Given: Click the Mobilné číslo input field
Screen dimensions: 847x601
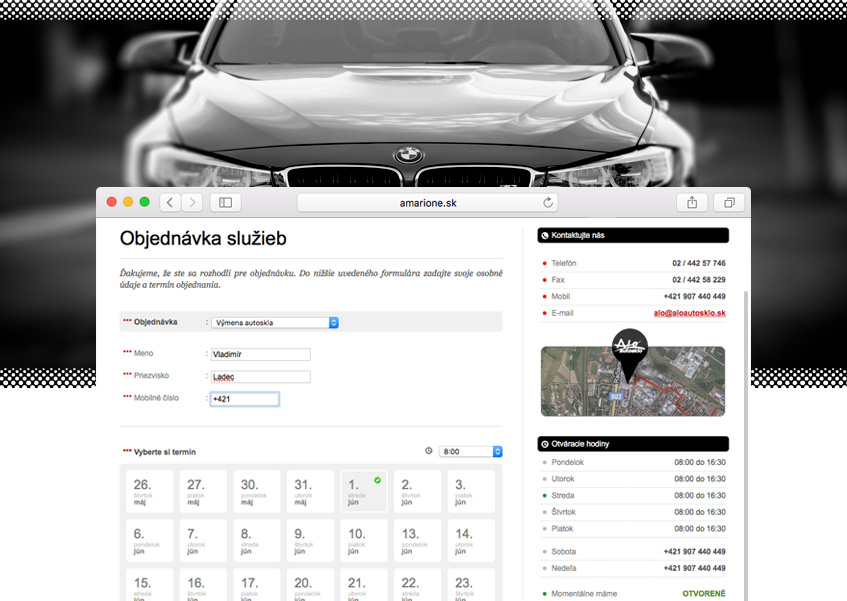Looking at the screenshot, I should point(245,399).
